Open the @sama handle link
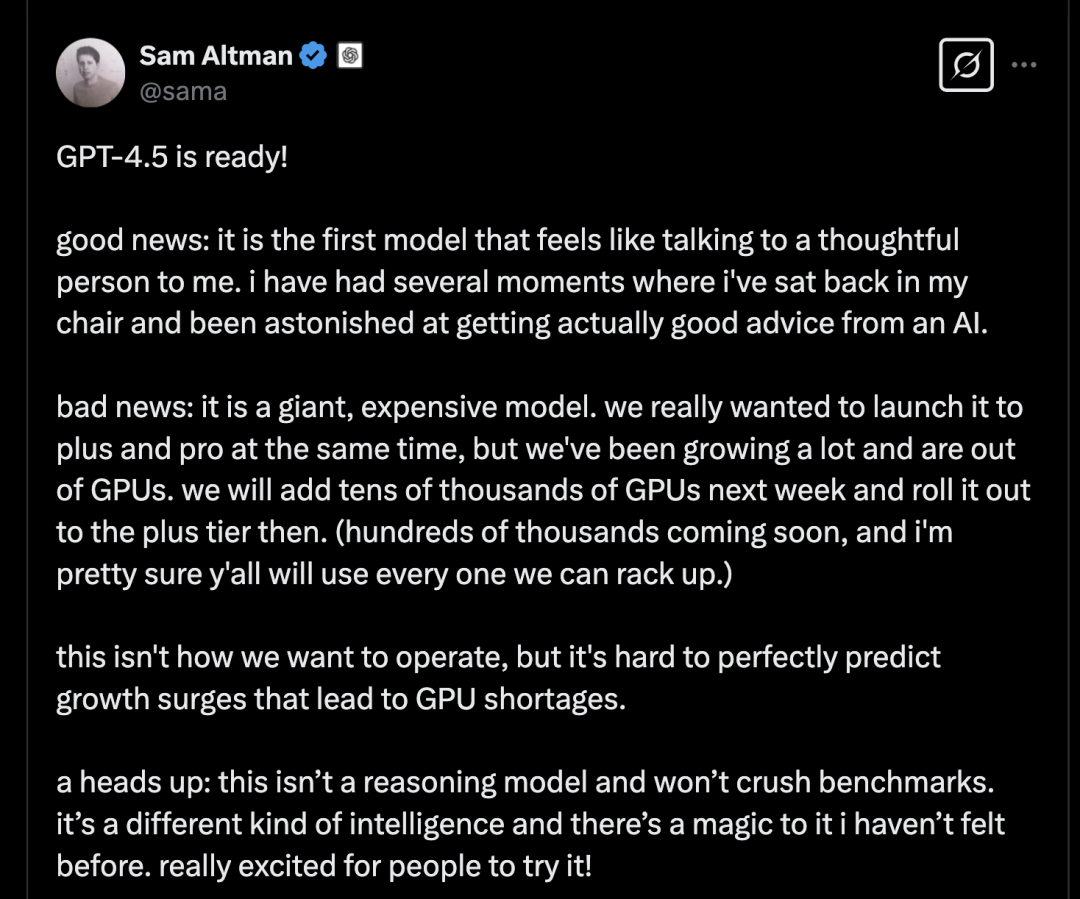Screen dimensions: 1080x899 click(x=183, y=91)
